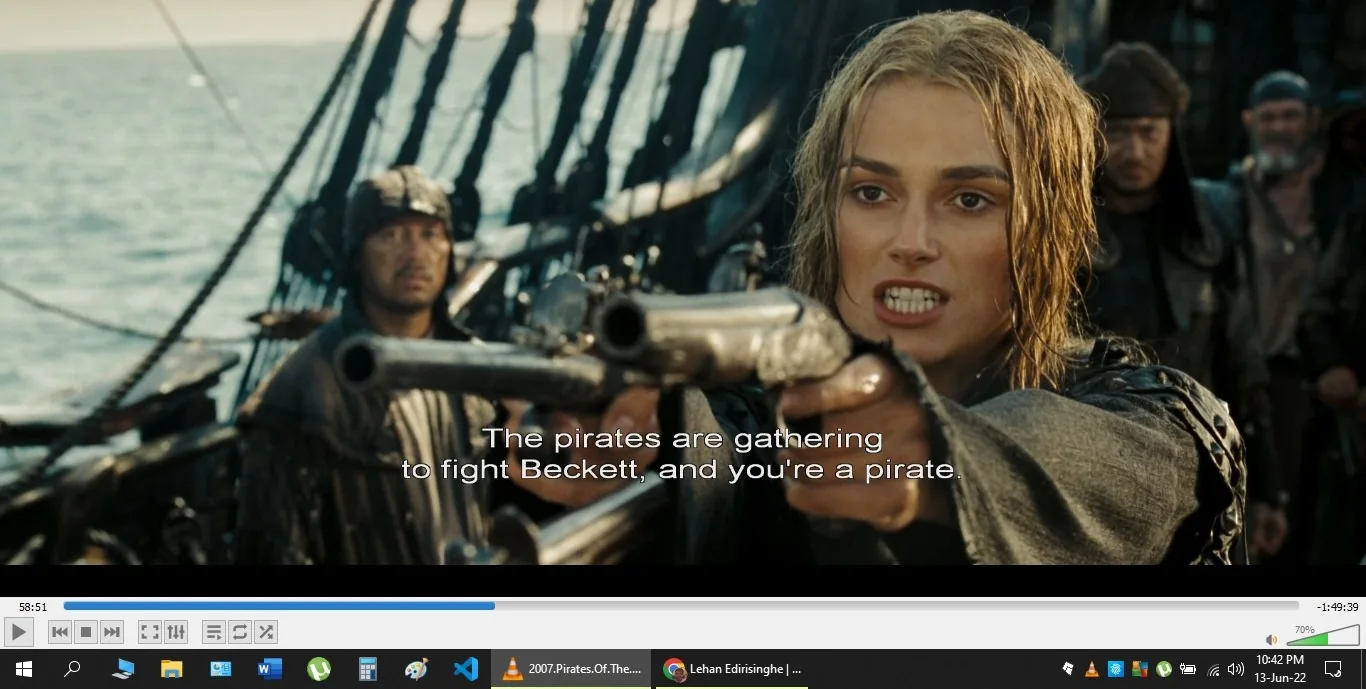Open uTorrent from the taskbar
The image size is (1366, 689).
pos(319,669)
